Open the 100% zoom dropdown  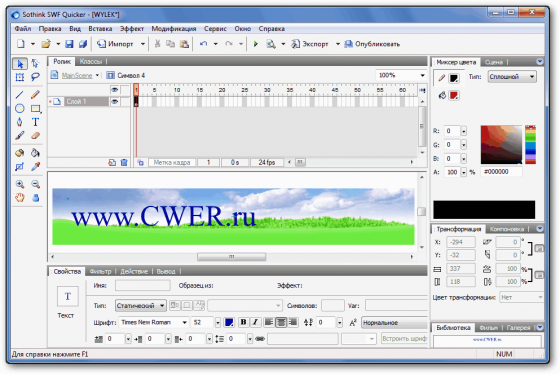point(422,75)
